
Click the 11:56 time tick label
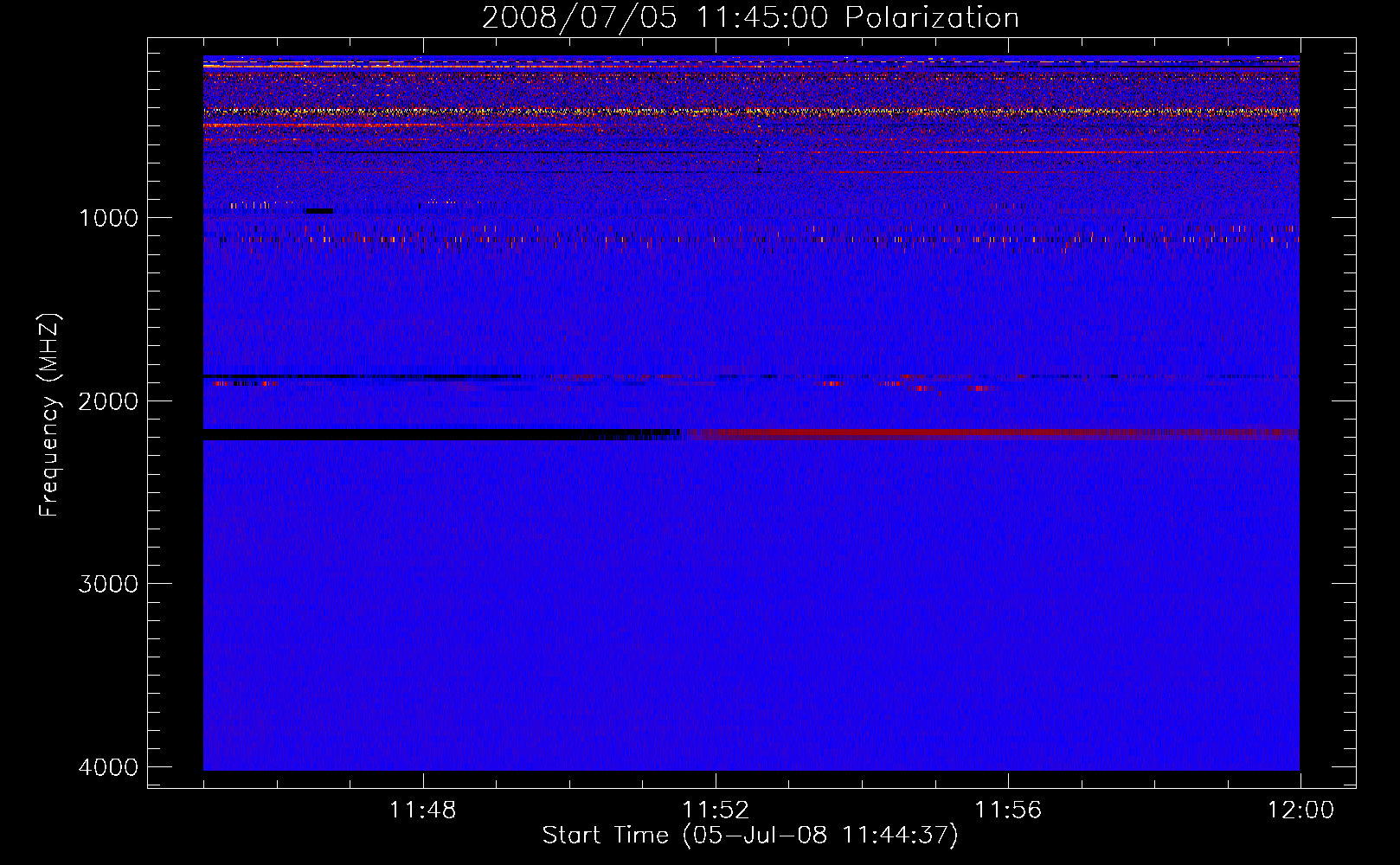pos(1008,811)
